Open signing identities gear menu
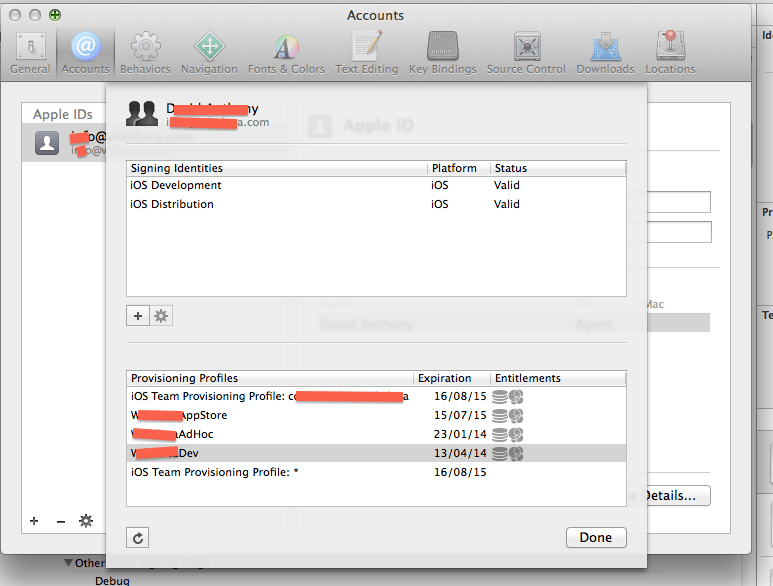The width and height of the screenshot is (773, 586). point(161,316)
